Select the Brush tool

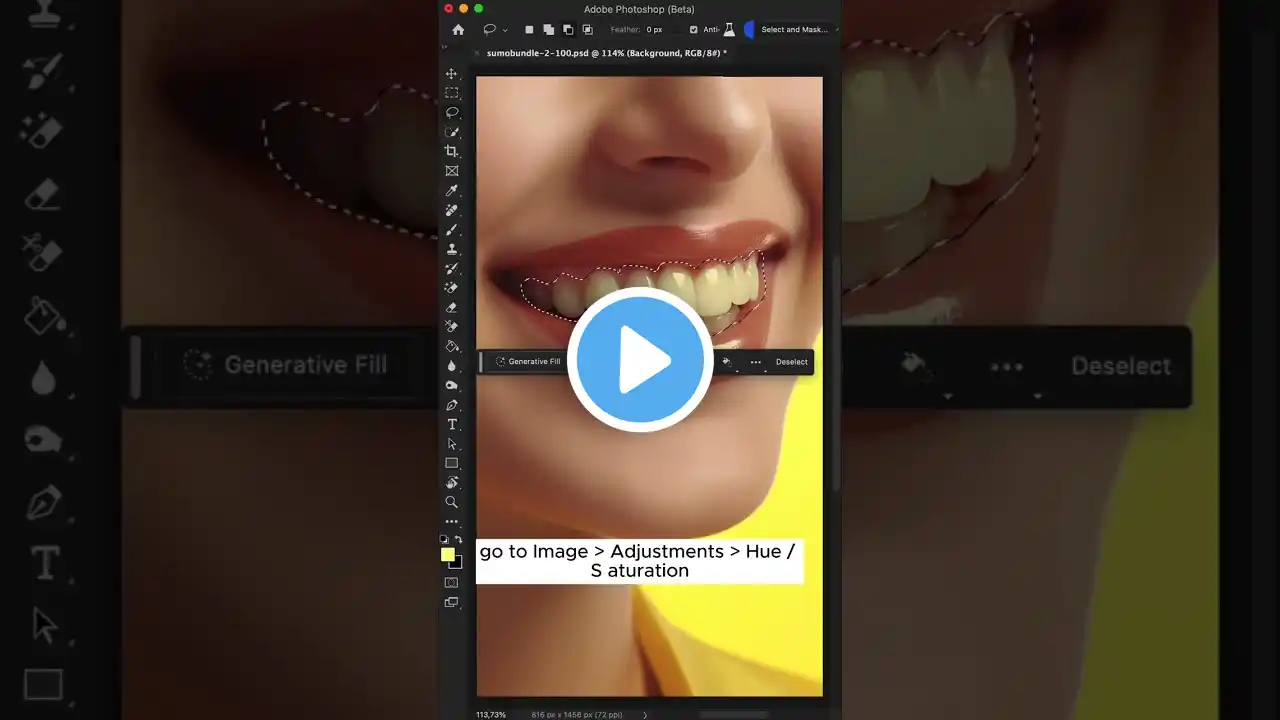click(452, 229)
